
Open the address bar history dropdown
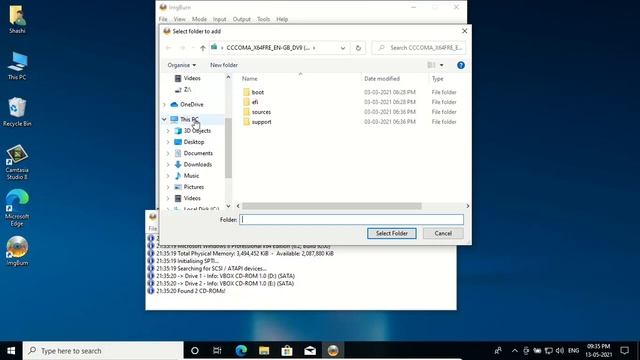click(x=343, y=48)
